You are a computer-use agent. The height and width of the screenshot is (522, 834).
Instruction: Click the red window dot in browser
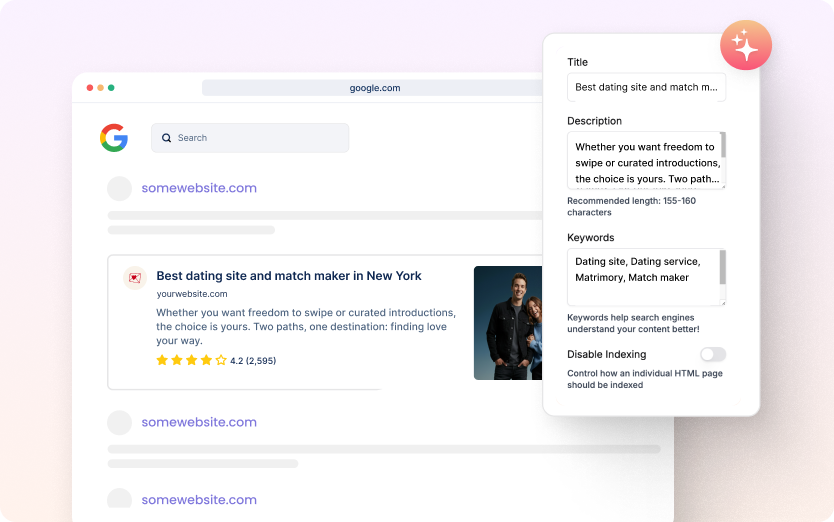tap(90, 88)
